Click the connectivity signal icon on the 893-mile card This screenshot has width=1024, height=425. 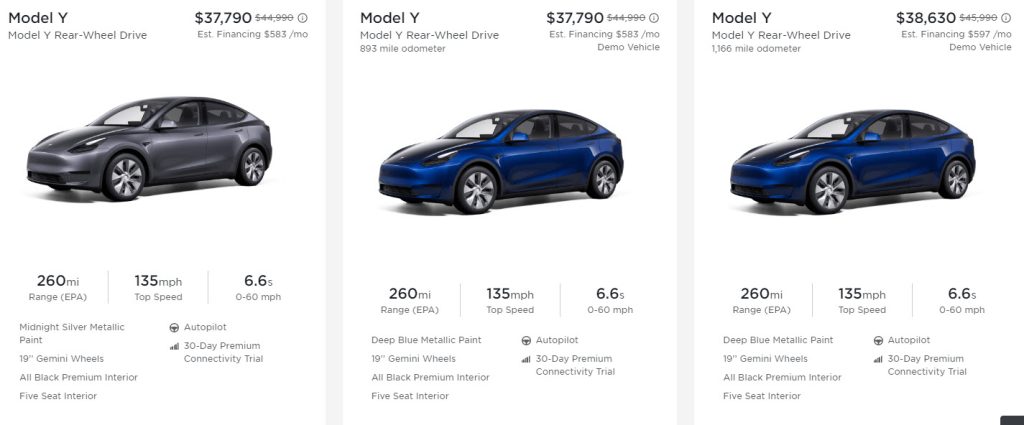pos(526,359)
